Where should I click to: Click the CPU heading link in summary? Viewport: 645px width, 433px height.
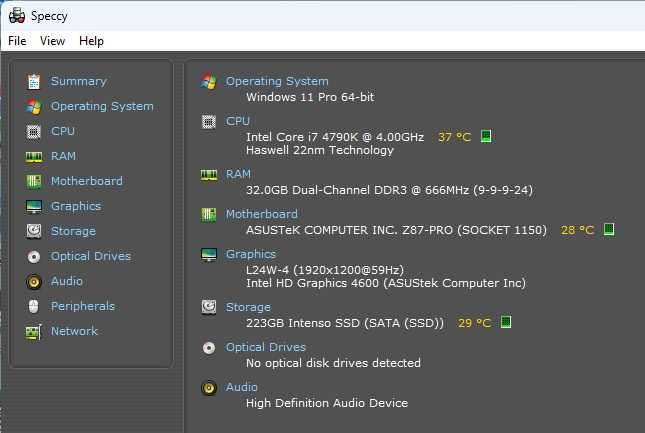(x=238, y=121)
